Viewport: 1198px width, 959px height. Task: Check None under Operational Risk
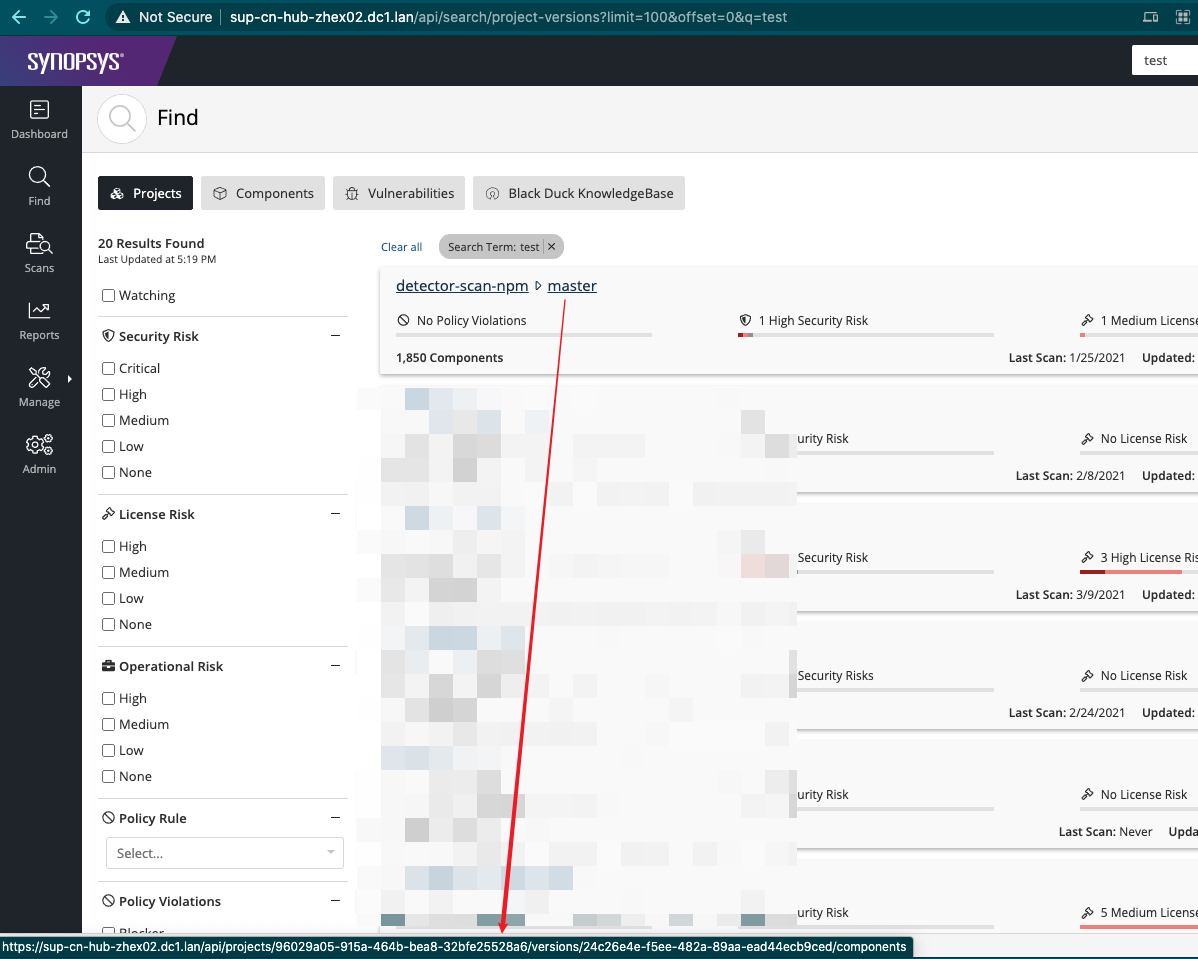tap(108, 776)
